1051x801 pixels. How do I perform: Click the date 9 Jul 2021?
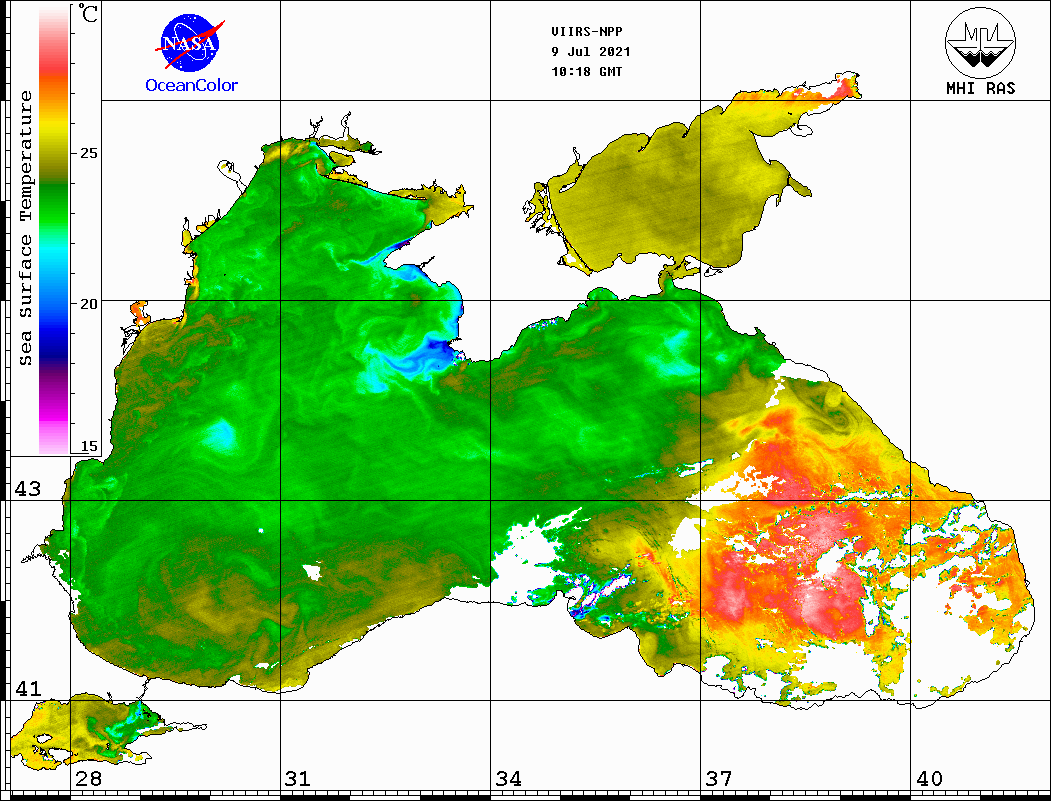point(591,52)
